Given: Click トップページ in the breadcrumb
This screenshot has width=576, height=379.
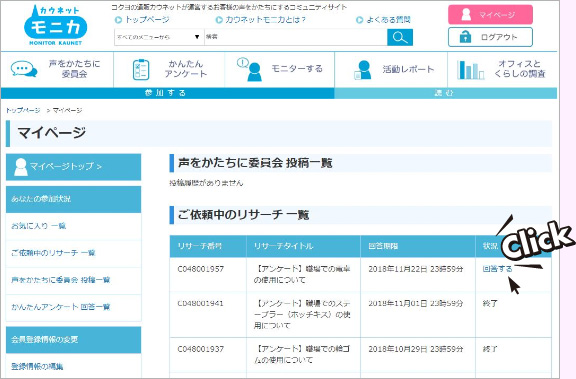Looking at the screenshot, I should tap(23, 110).
